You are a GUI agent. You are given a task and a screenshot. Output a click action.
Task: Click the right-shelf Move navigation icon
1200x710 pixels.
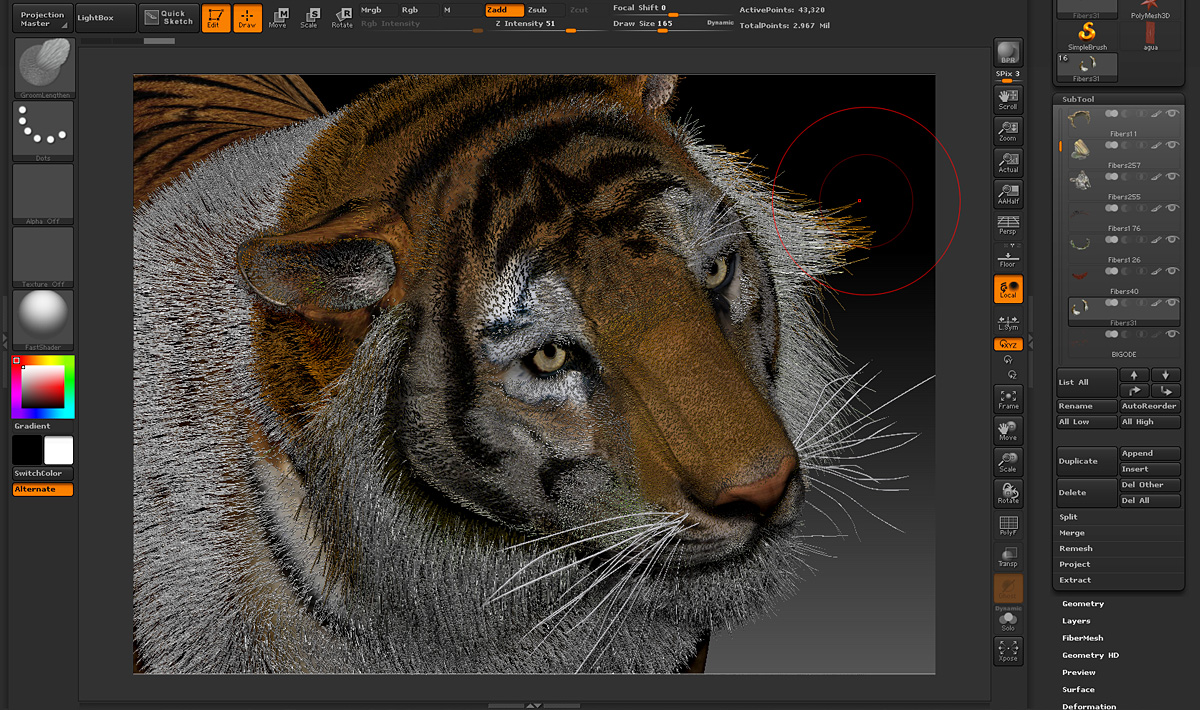pos(1008,430)
